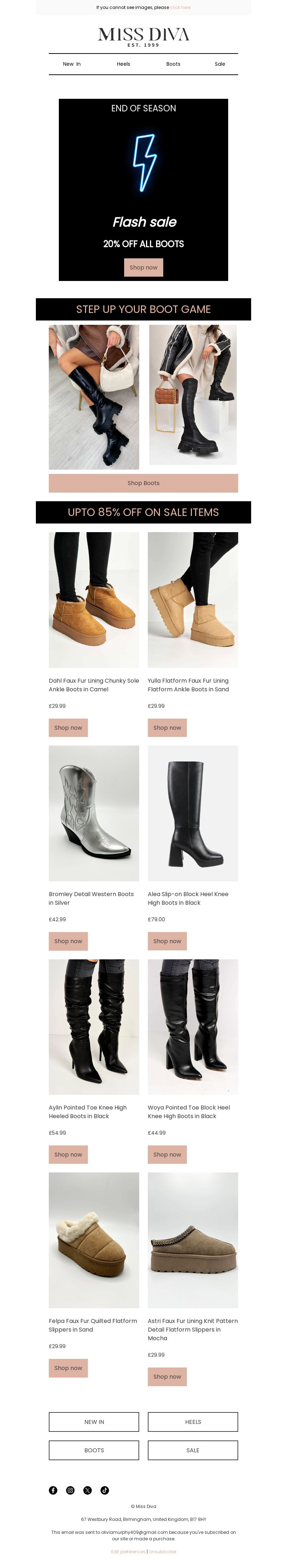The width and height of the screenshot is (287, 1568).
Task: Click the footer SALE button
Action: 193,1450
